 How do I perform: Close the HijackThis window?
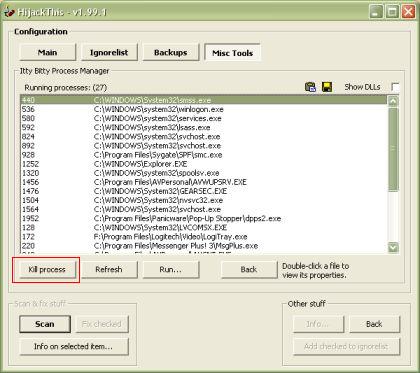(x=408, y=12)
